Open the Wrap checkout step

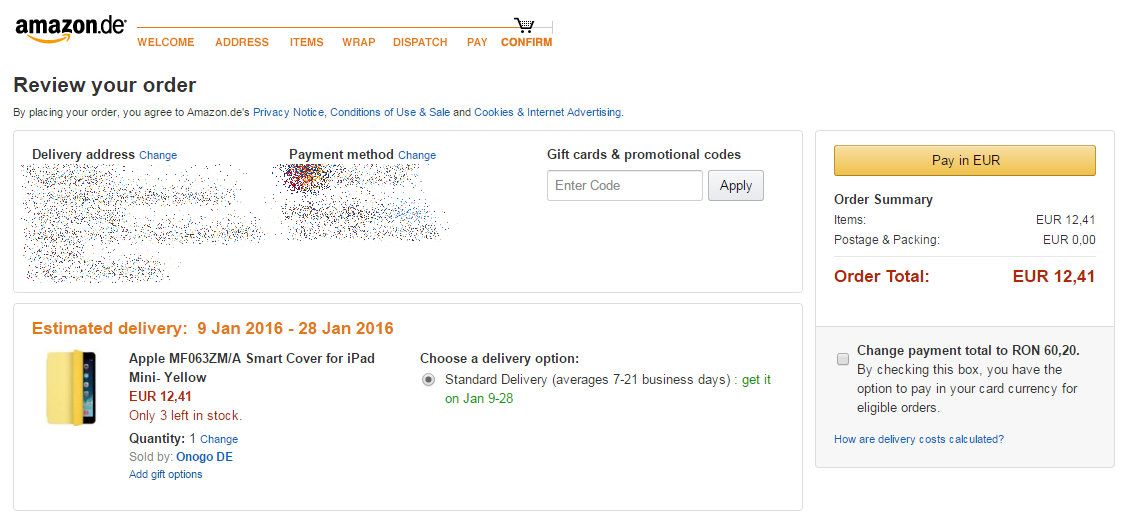click(359, 42)
